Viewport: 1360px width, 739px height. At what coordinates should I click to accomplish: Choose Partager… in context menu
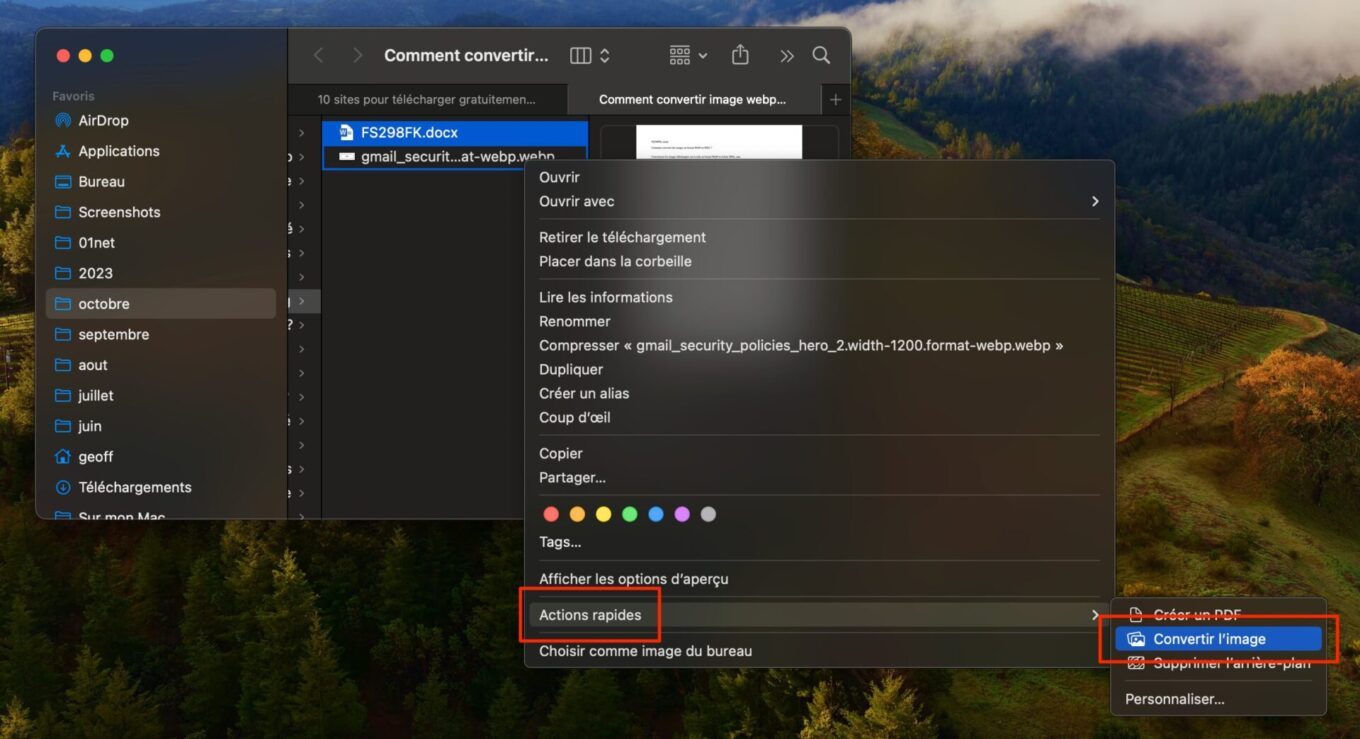click(572, 477)
